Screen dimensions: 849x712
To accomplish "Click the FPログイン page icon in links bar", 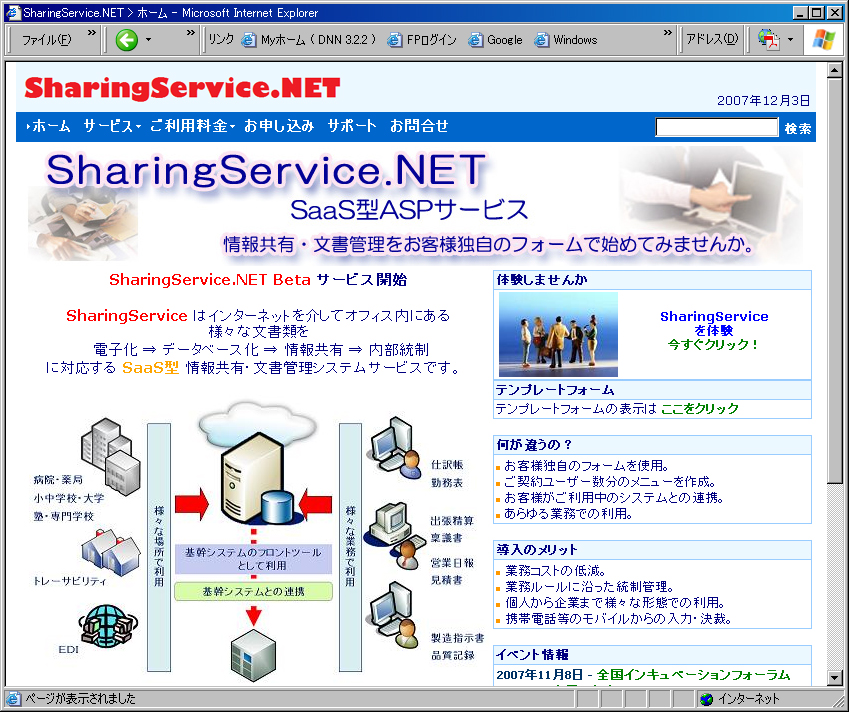I will 395,40.
